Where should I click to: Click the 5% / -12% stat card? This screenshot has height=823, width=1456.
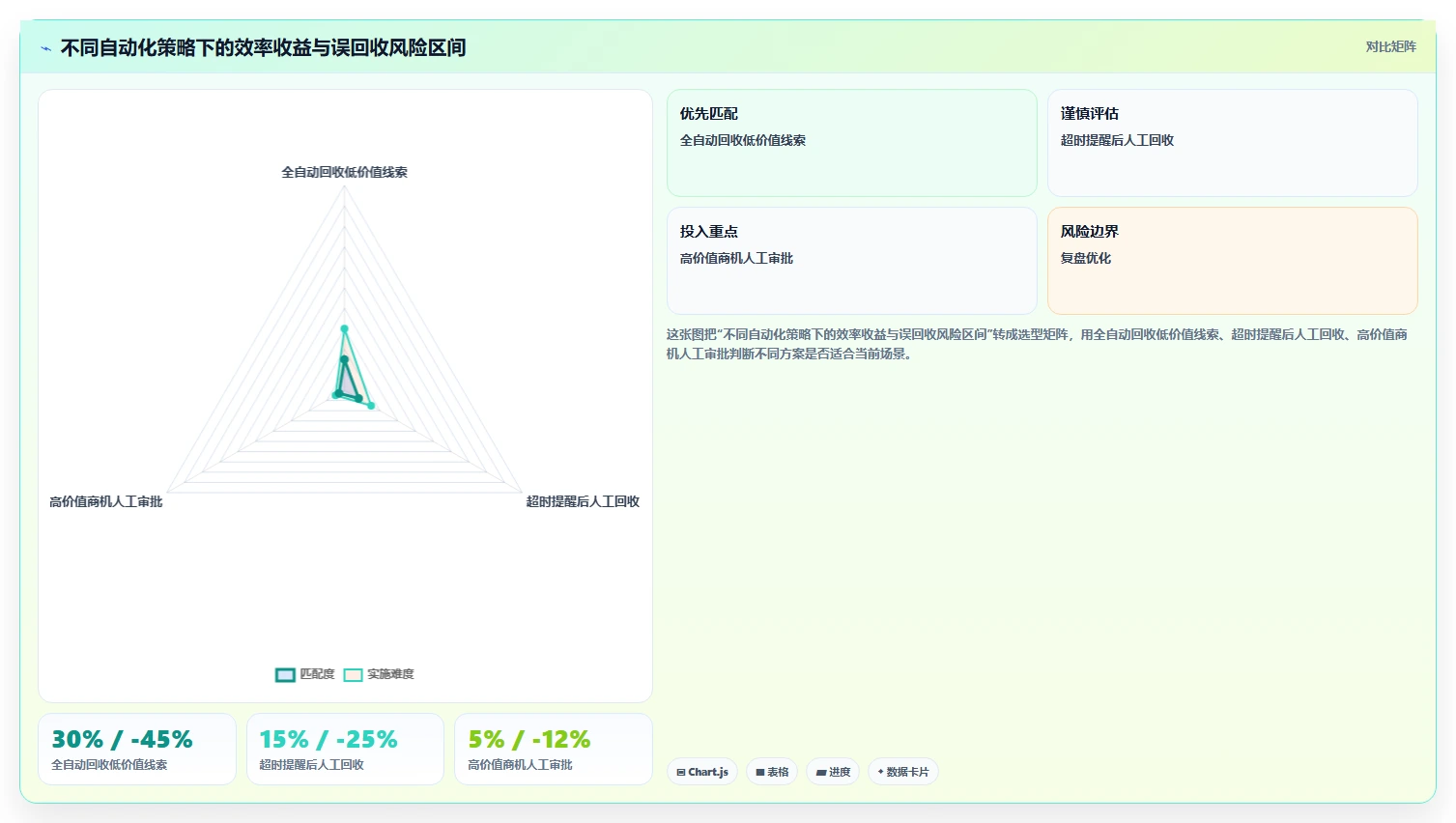pos(554,750)
